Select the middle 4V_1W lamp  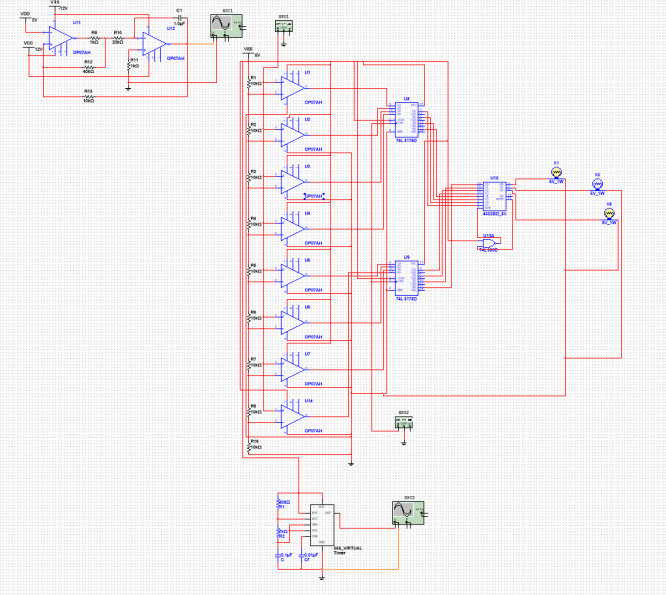click(597, 184)
